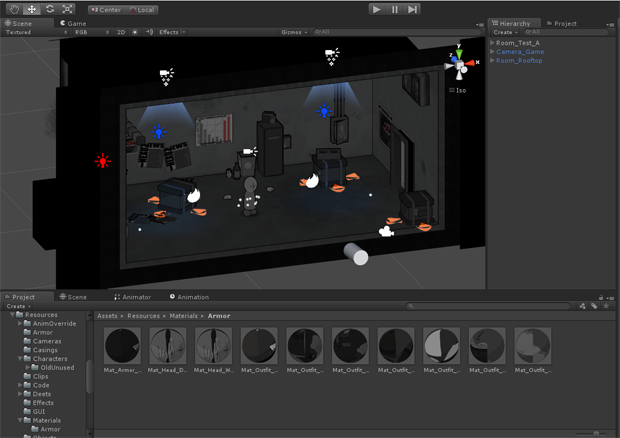Open the Textured draw mode dropdown
Screen dimensions: 620x438
(36, 32)
